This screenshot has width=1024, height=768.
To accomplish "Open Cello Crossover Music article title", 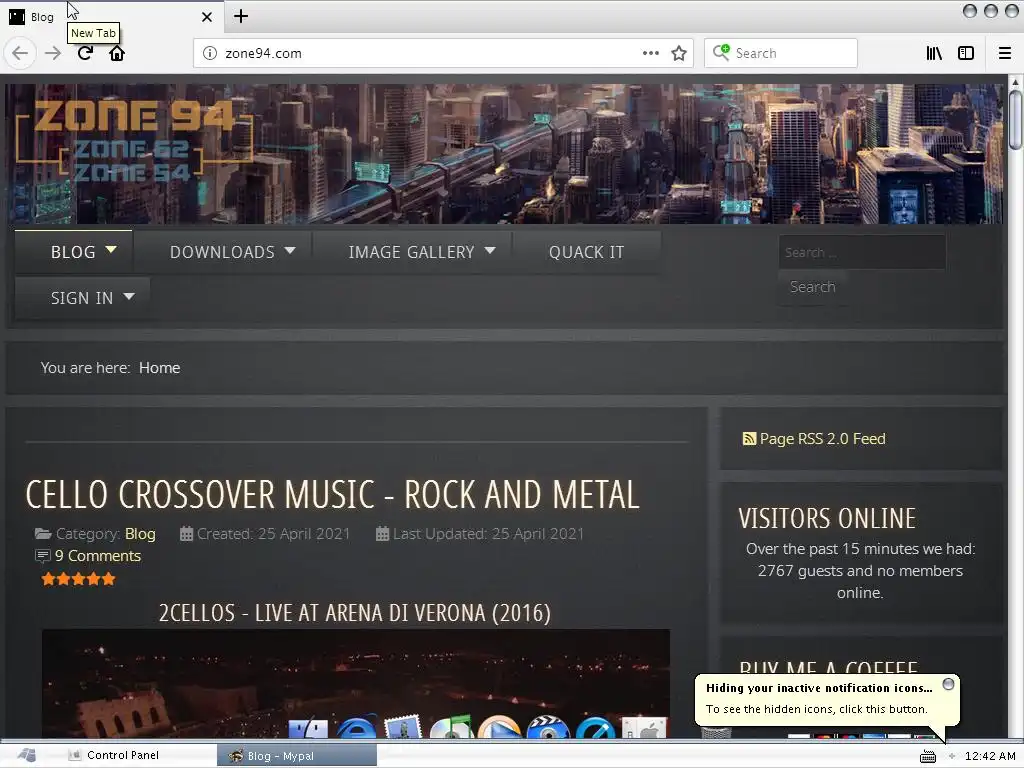I will pyautogui.click(x=332, y=494).
